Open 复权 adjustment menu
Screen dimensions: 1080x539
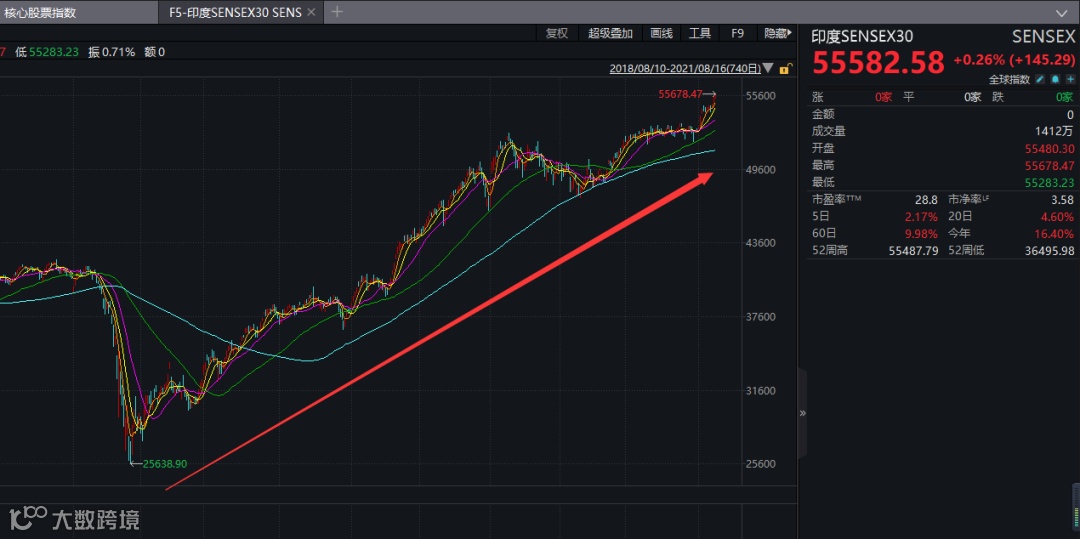pyautogui.click(x=557, y=33)
